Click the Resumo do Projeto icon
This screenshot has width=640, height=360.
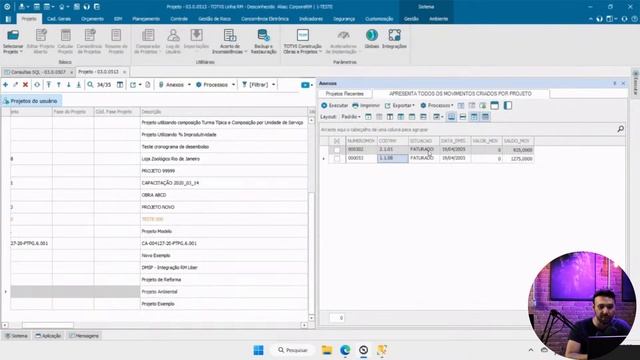(x=116, y=41)
